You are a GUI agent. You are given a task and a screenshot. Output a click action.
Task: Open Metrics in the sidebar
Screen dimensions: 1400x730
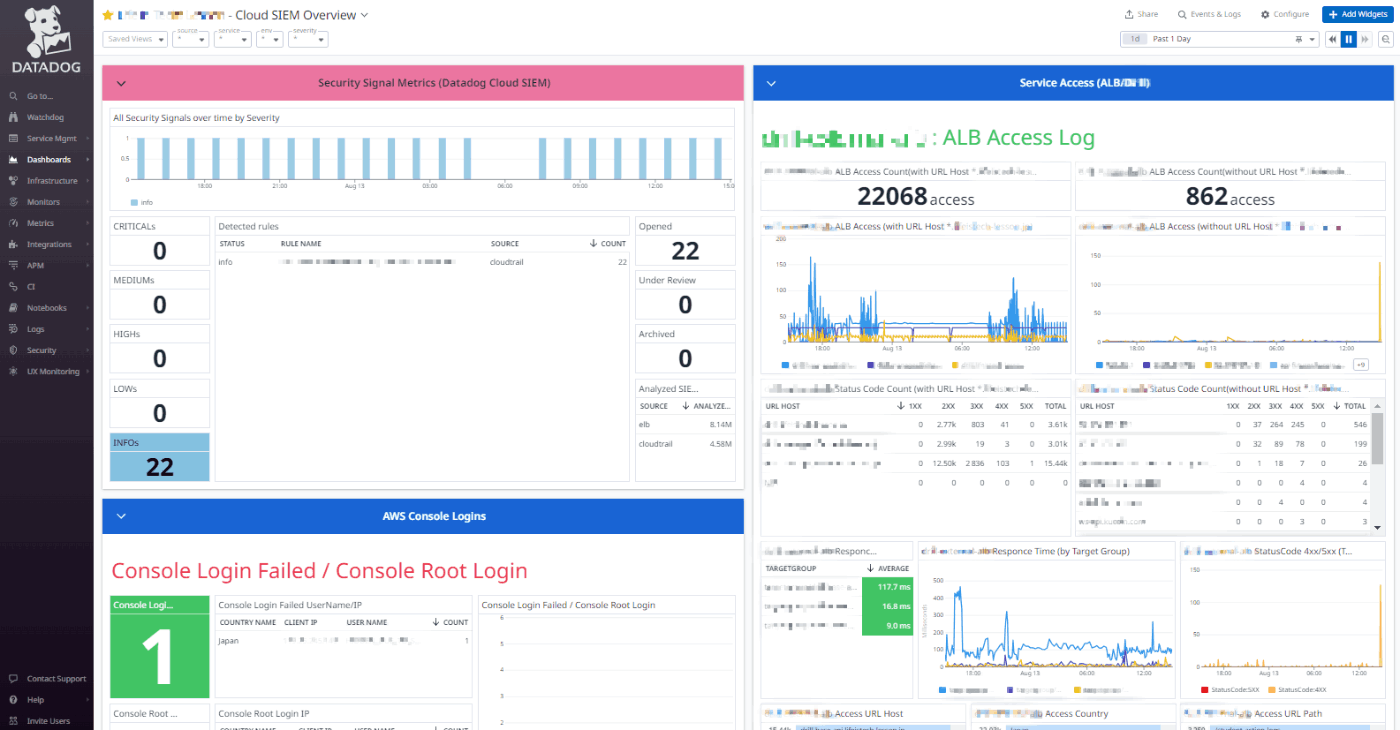40,223
